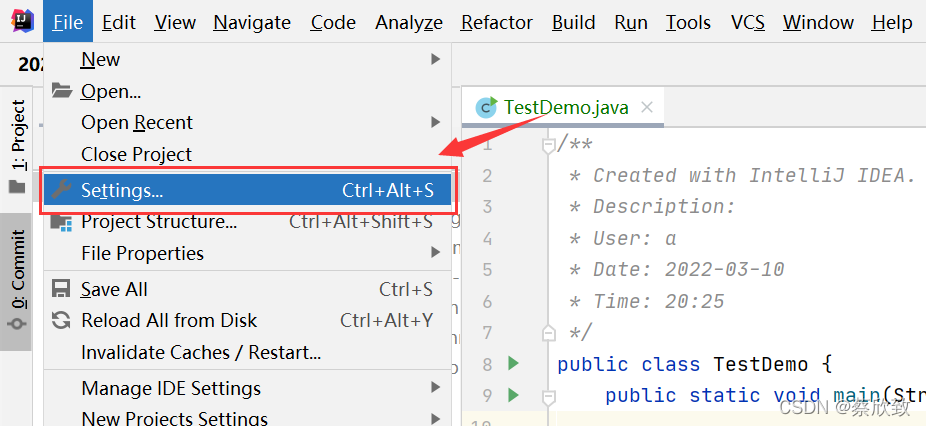Screen dimensions: 926x426
Task: Click the Open folder icon in File menu
Action: [61, 91]
